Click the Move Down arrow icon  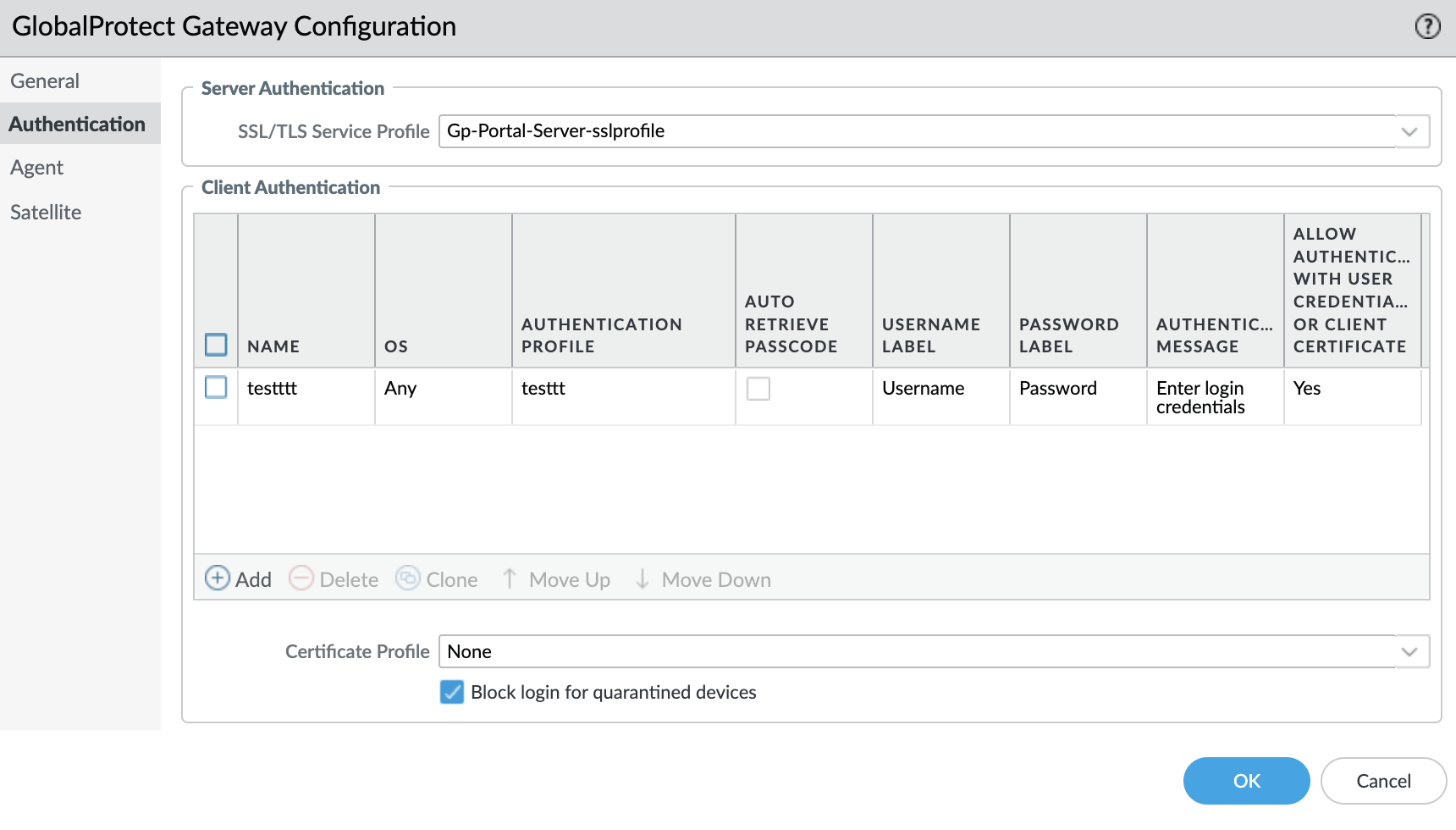[643, 578]
